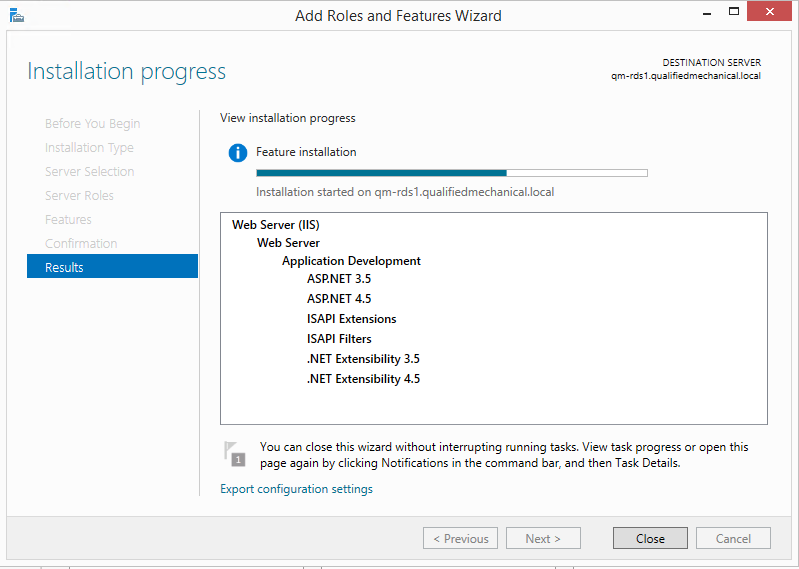This screenshot has width=799, height=569.
Task: Click ISAPI Filters entry
Action: pyautogui.click(x=339, y=339)
